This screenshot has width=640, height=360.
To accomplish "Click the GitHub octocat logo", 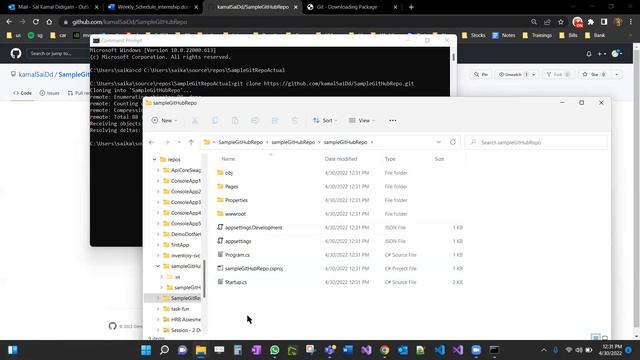I will 16,53.
